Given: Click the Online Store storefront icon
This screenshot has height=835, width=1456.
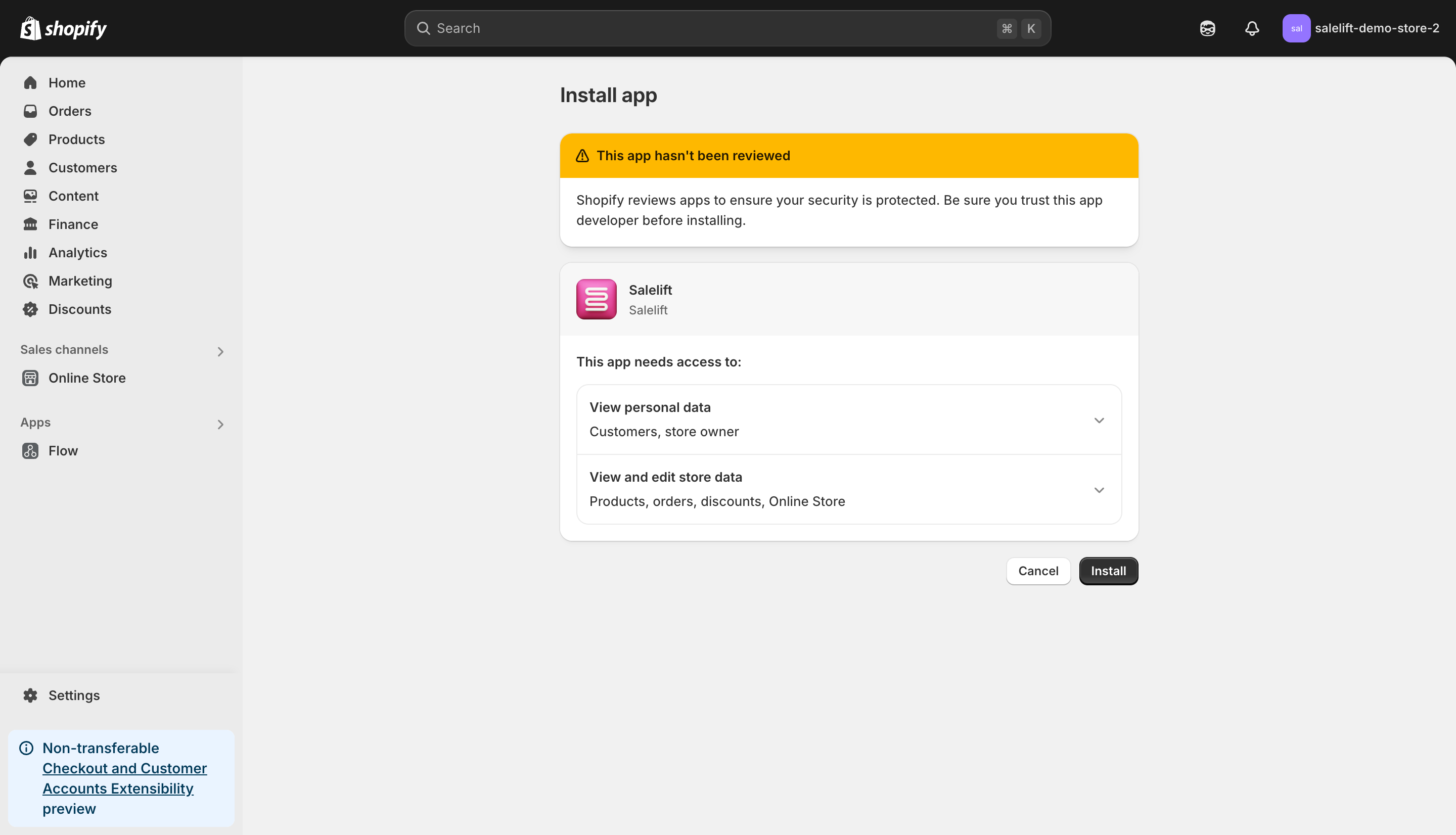Looking at the screenshot, I should click(30, 378).
